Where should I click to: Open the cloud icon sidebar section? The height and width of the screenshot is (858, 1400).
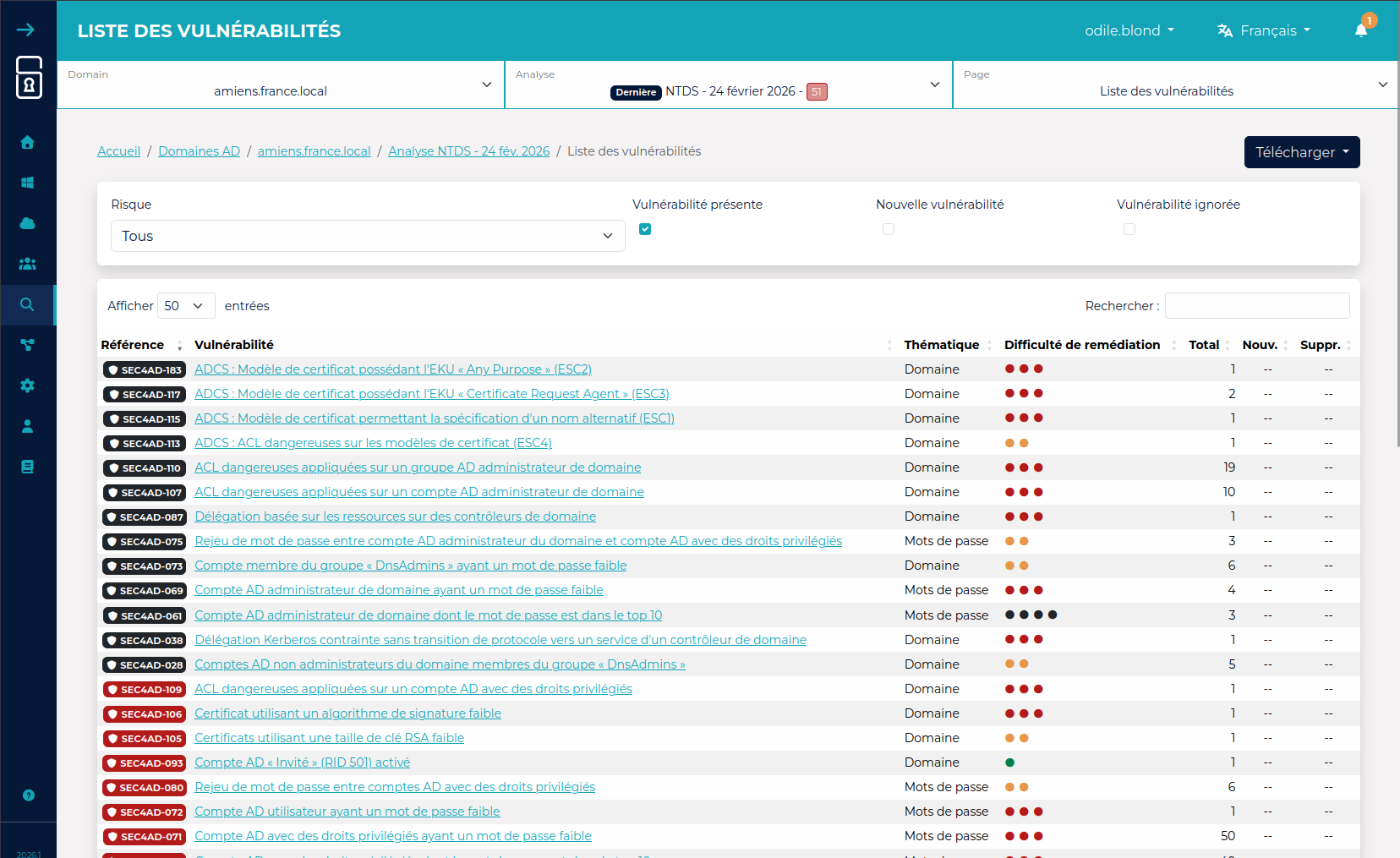click(27, 223)
